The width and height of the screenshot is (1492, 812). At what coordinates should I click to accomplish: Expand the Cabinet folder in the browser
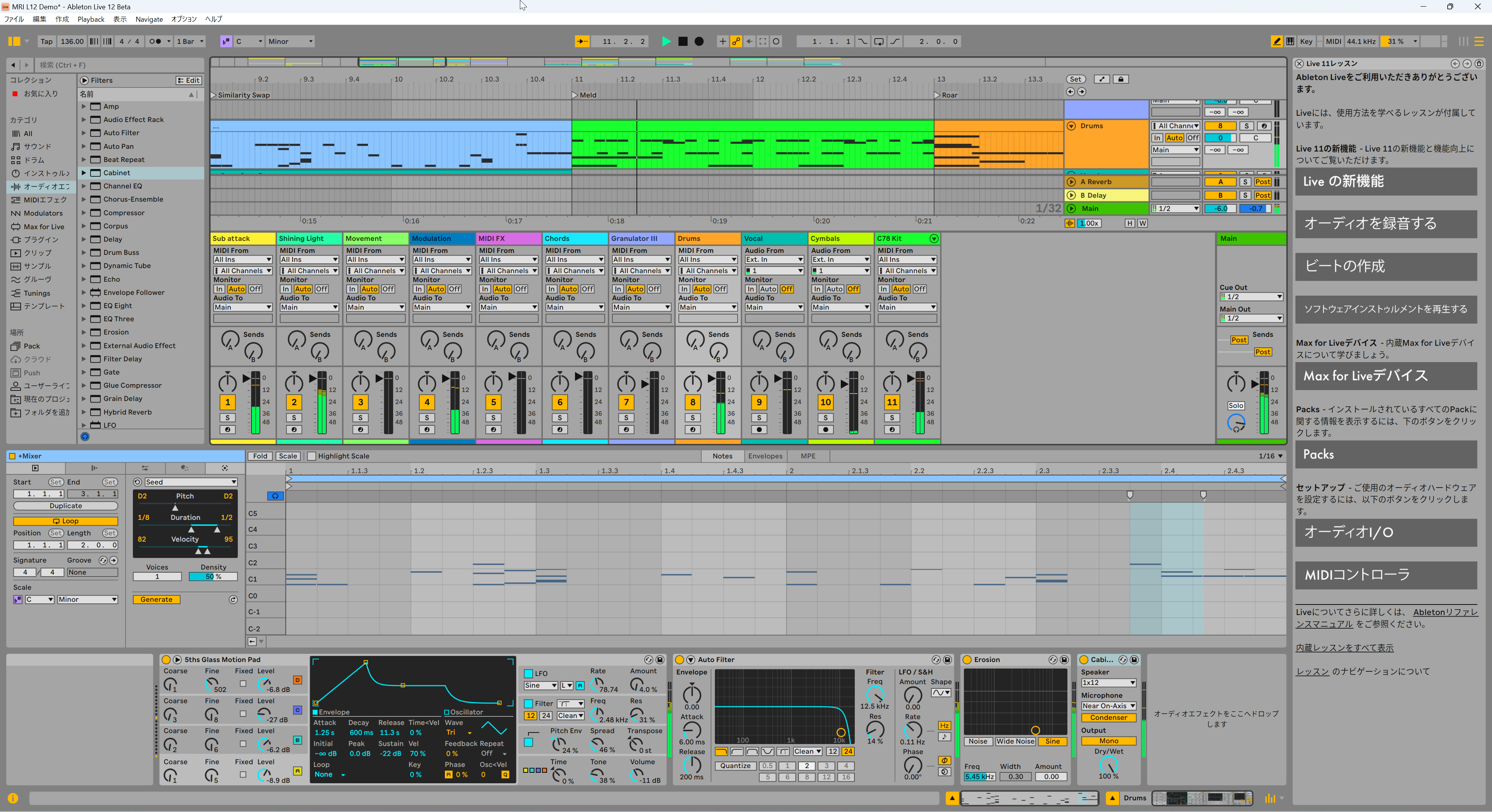[84, 173]
